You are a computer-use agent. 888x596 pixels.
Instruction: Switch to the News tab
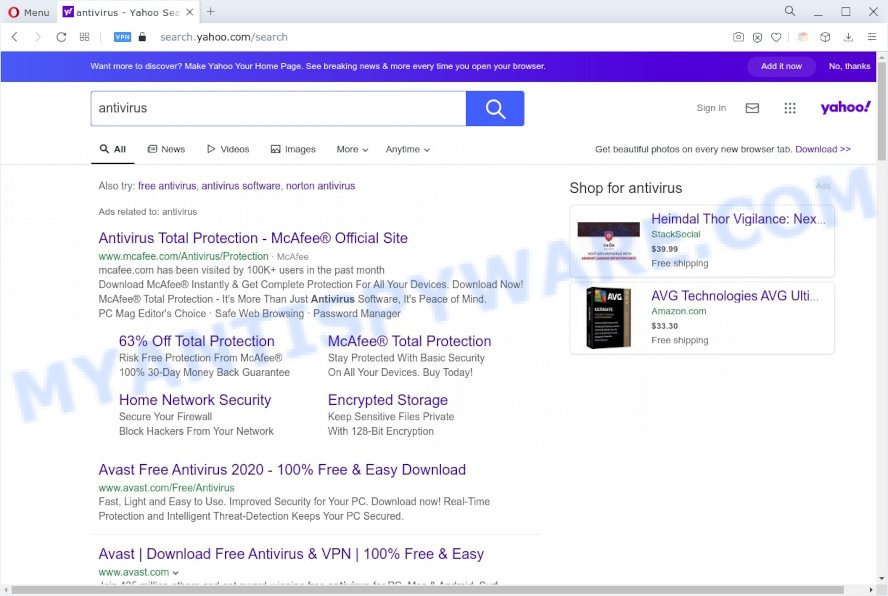coord(166,149)
